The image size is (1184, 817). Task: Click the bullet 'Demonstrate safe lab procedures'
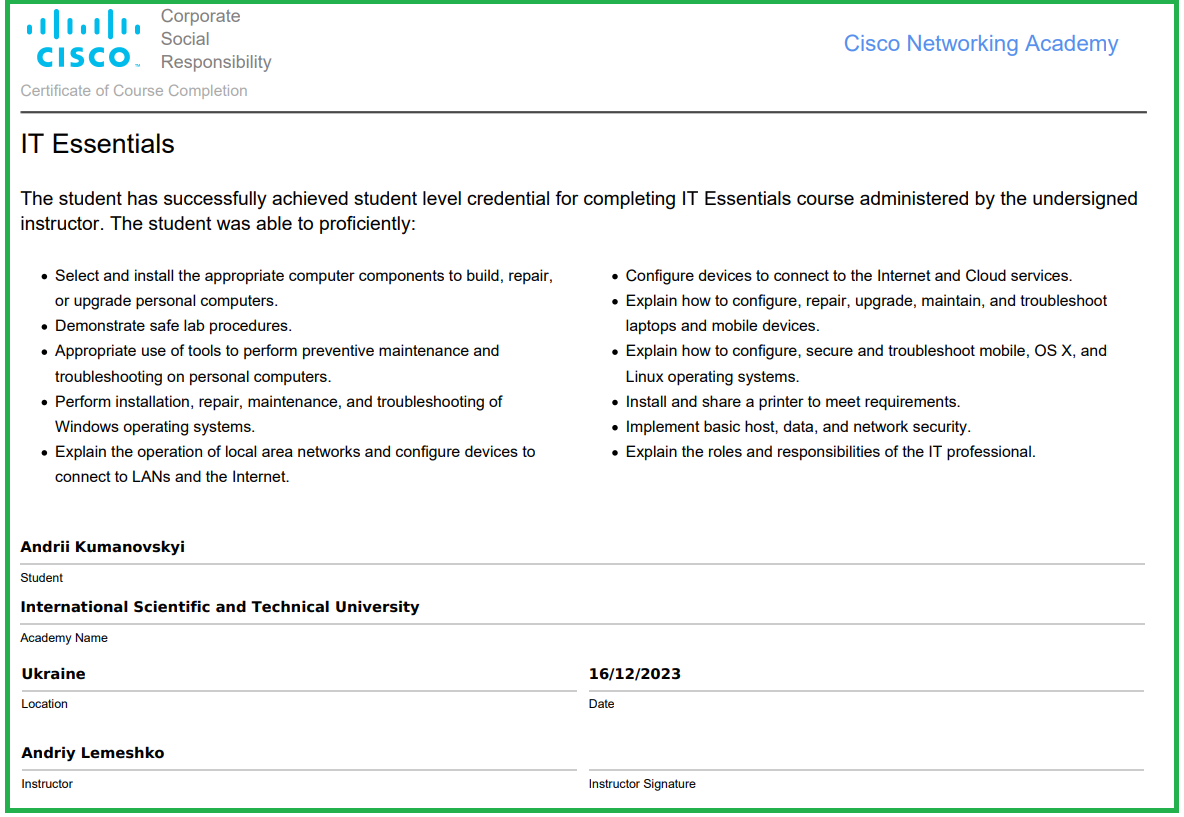tap(173, 325)
